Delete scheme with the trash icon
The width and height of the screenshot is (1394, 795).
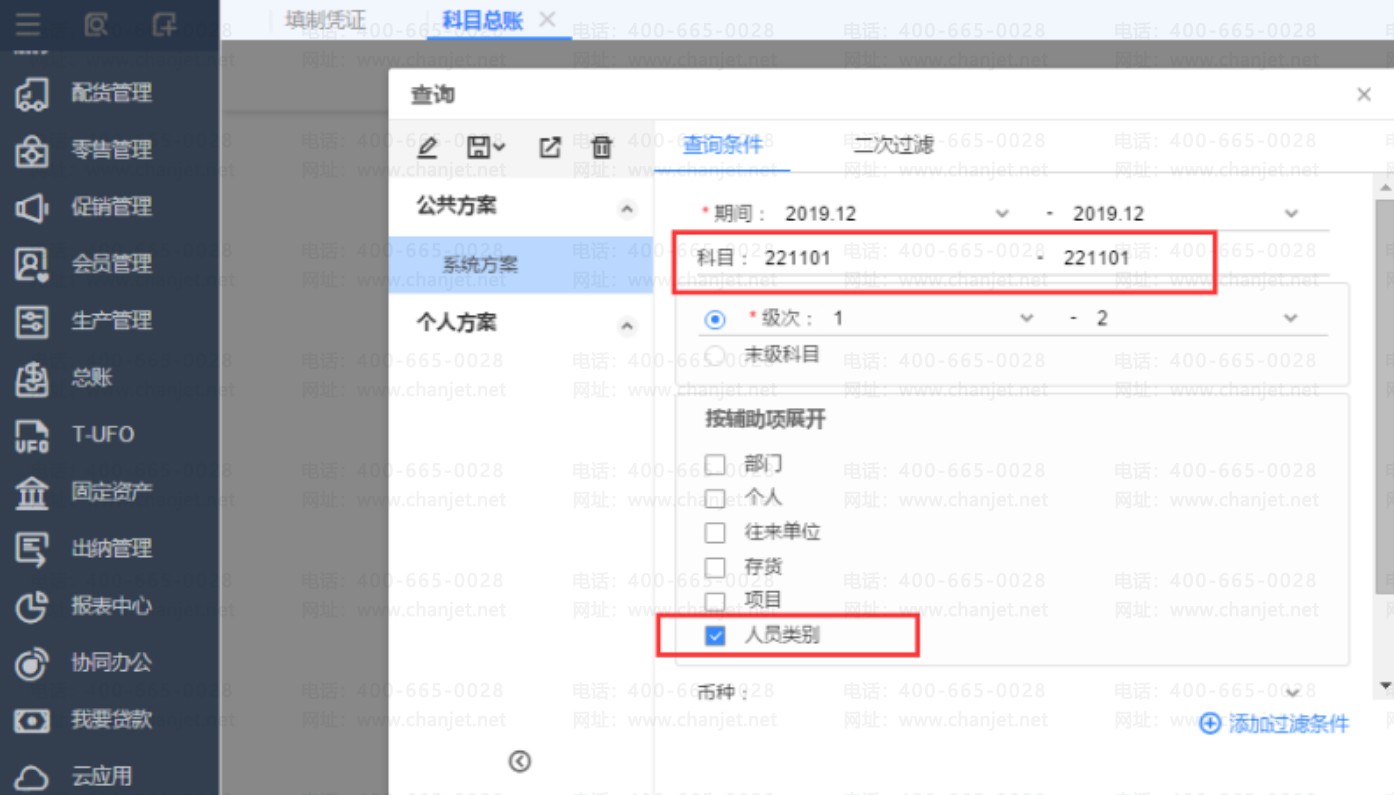(x=602, y=148)
